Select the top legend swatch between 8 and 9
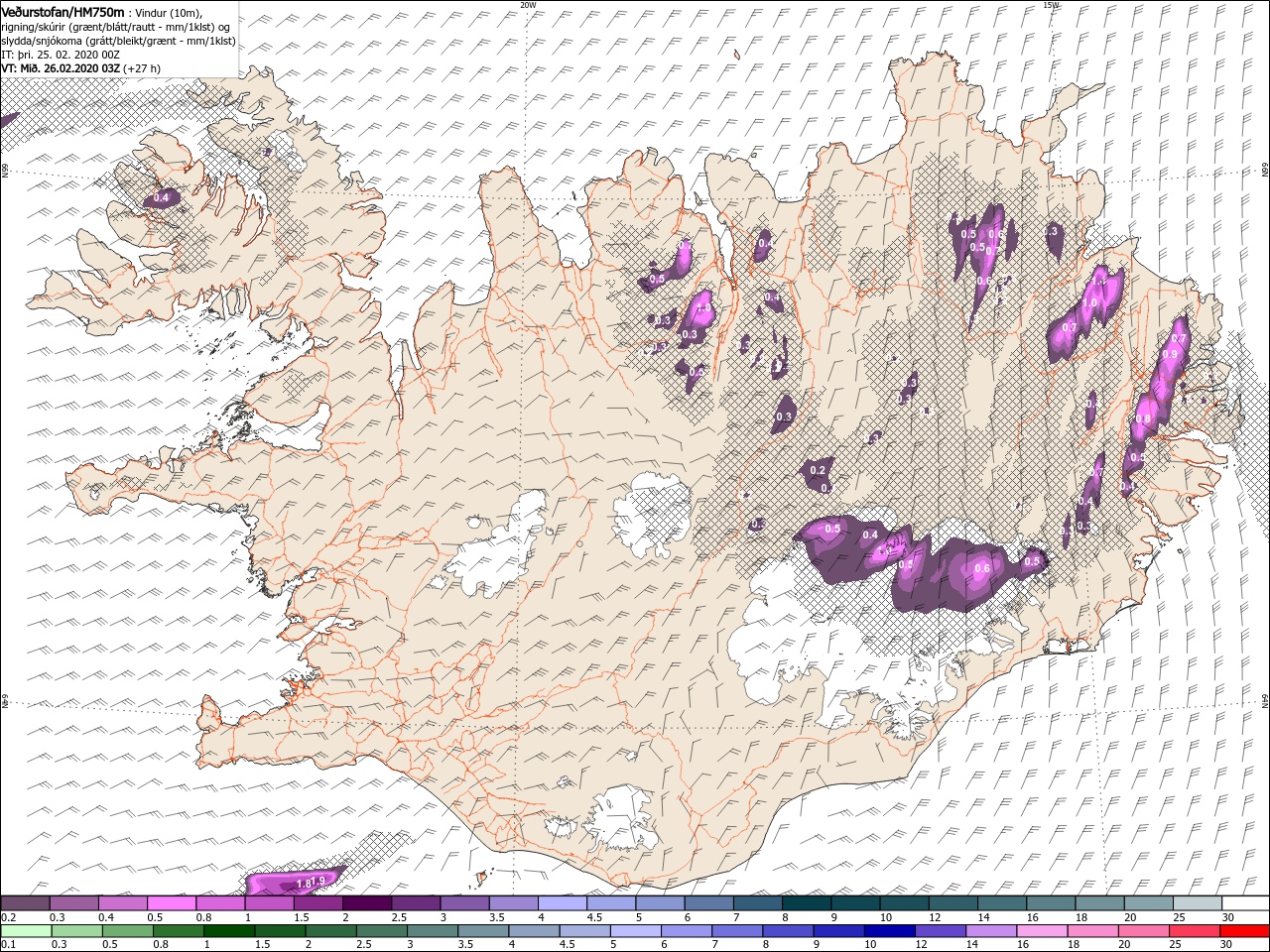The image size is (1270, 952). [806, 903]
